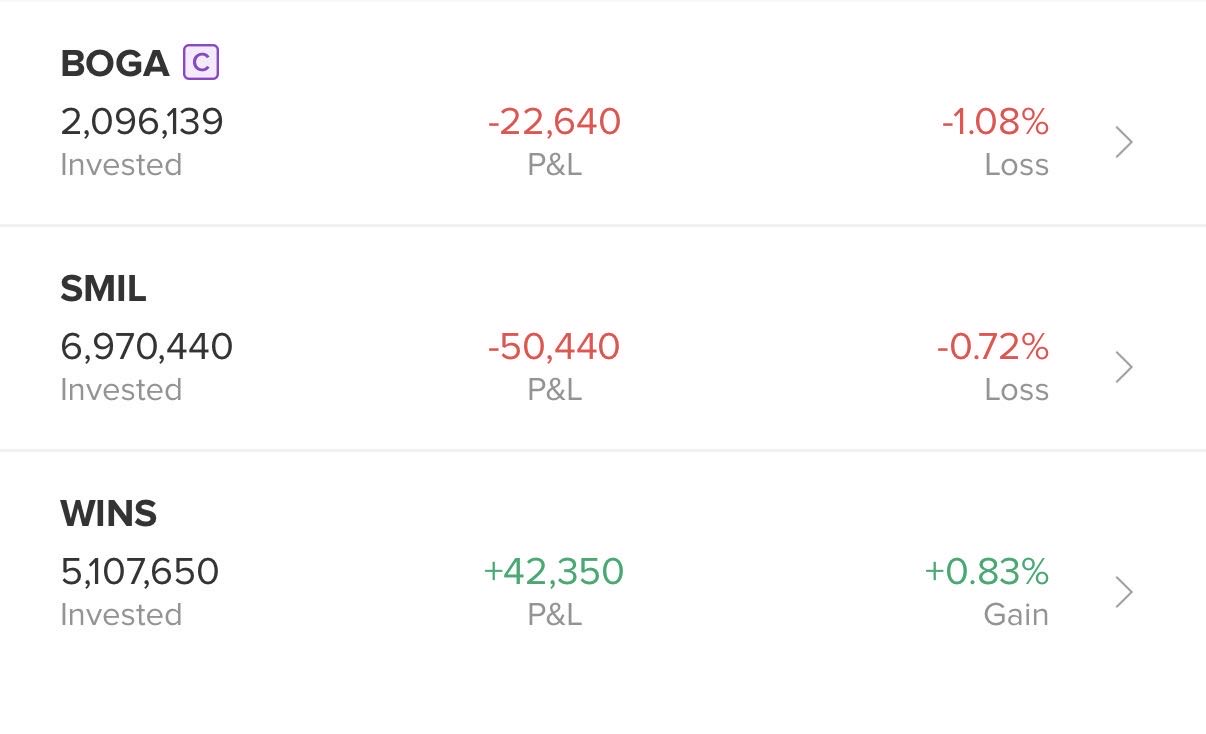Tap WINS P&L value +42,350
The height and width of the screenshot is (734, 1206).
tap(554, 572)
